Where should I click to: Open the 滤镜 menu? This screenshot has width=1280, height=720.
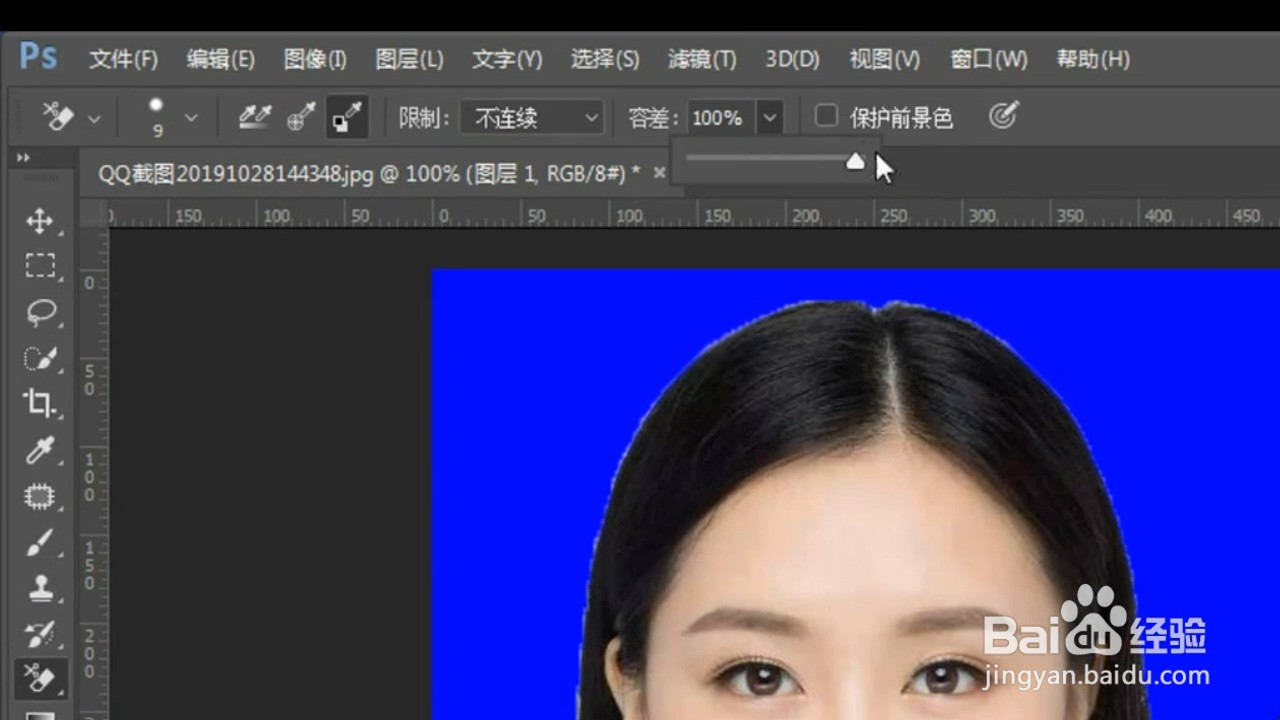[x=700, y=60]
